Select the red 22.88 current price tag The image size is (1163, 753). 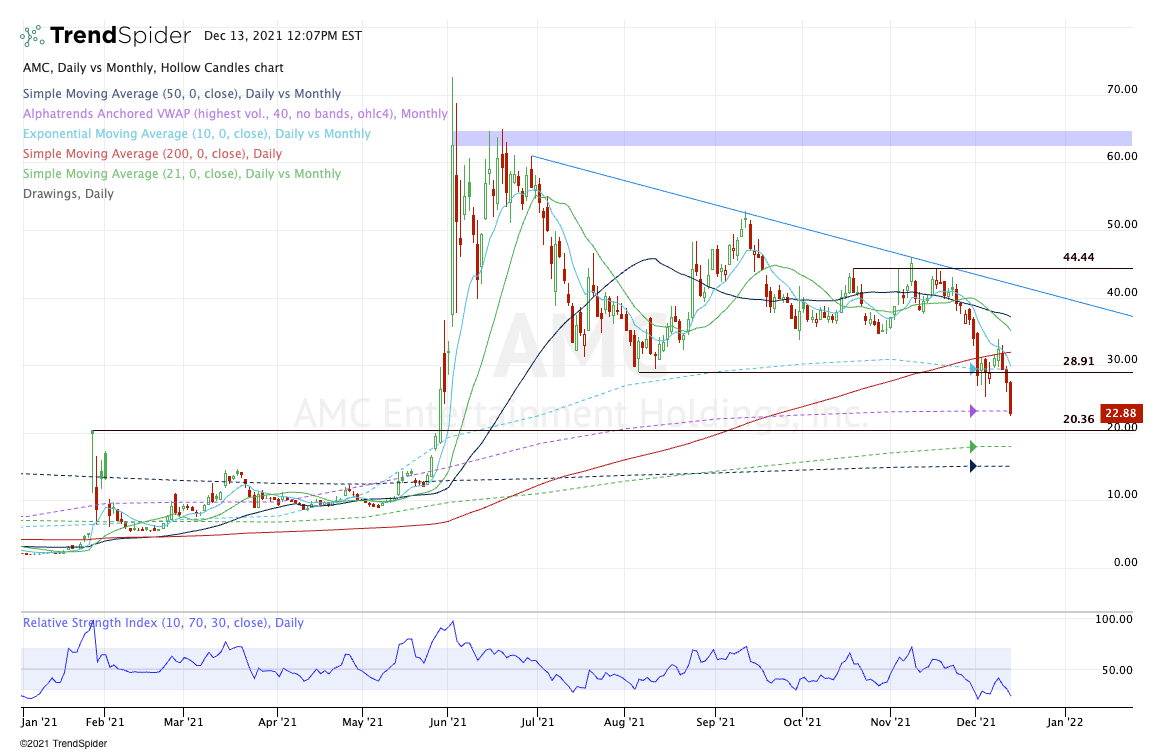[1117, 413]
